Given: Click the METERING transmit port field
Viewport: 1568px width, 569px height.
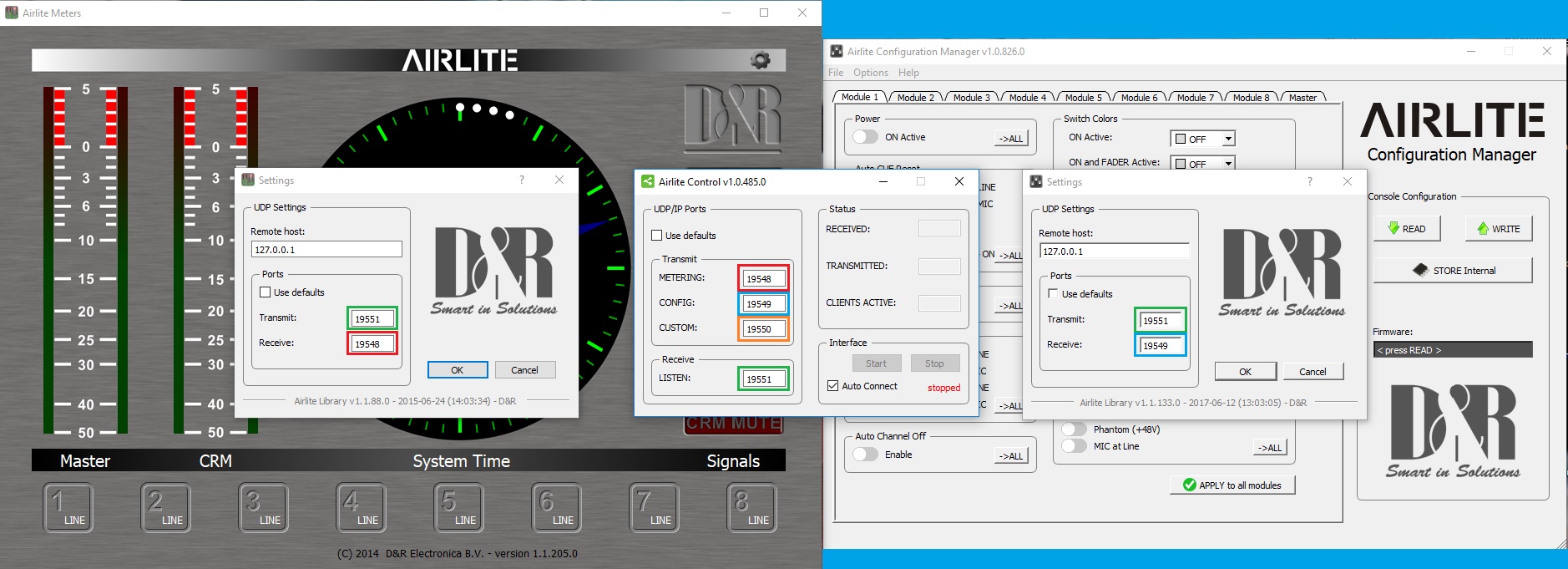Looking at the screenshot, I should (x=763, y=279).
